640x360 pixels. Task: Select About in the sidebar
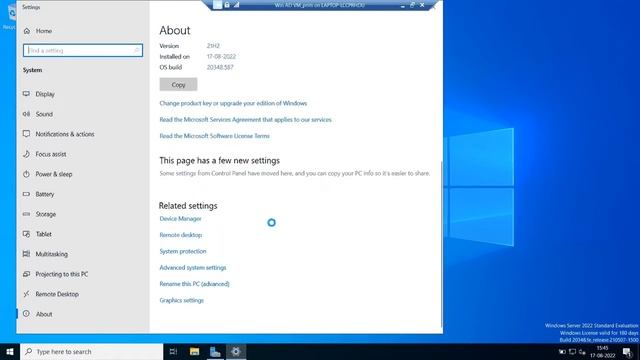click(x=38, y=314)
